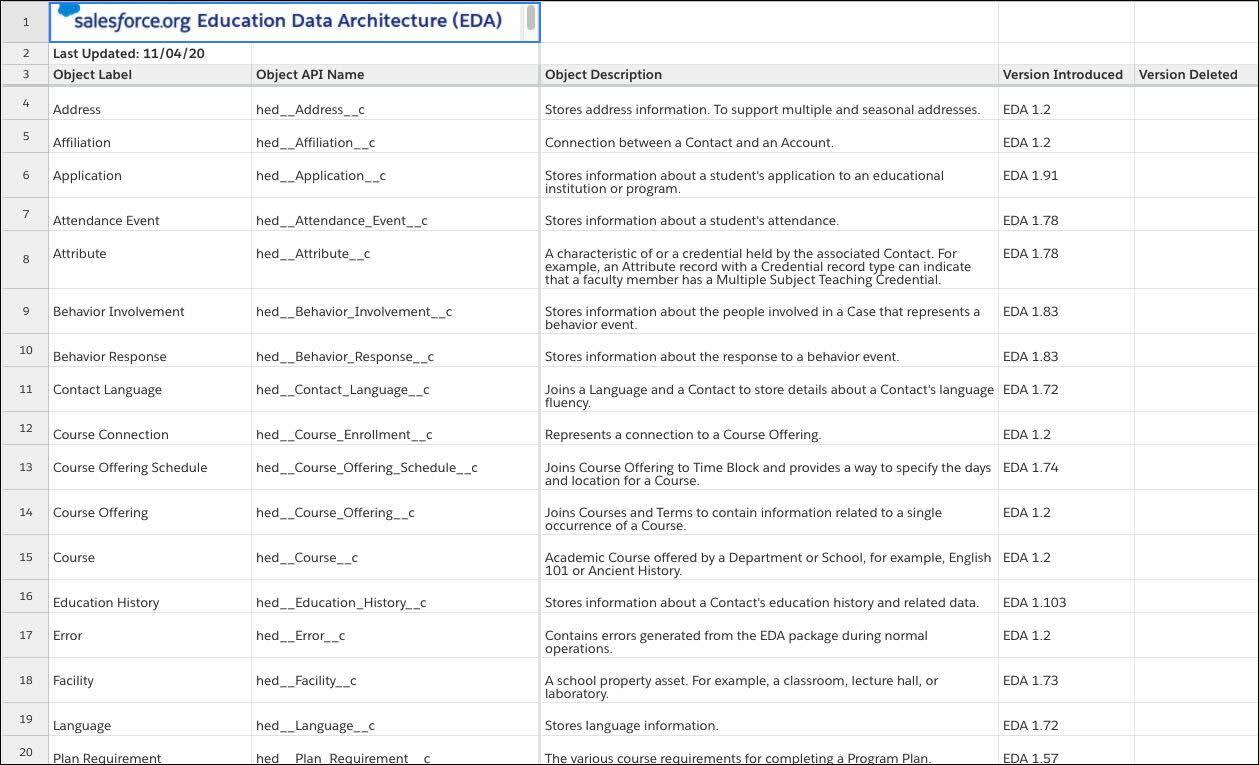Select the "Object API Name" header cell
Screen dimensions: 1259x765
[310, 74]
